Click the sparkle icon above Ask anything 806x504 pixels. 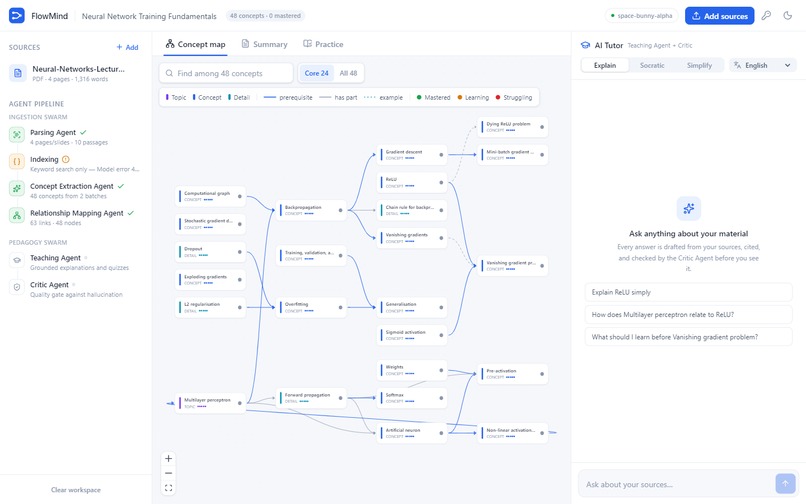(688, 208)
